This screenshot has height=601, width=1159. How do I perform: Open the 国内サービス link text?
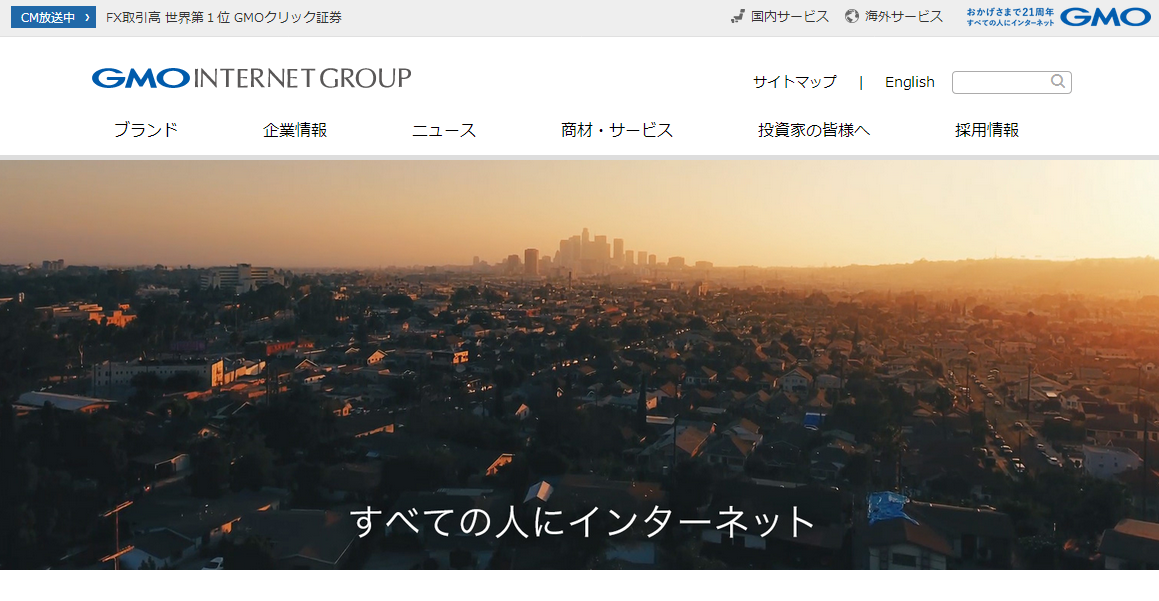789,16
